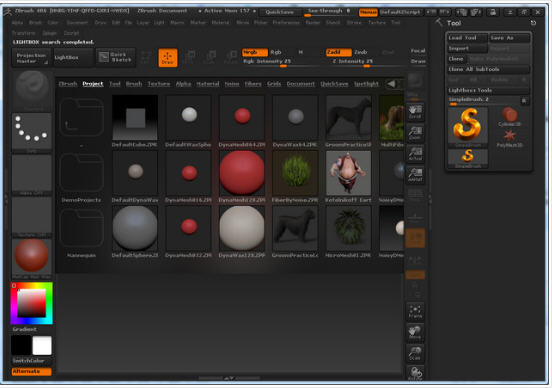Start Quick Sketch mode
Viewport: 552px width, 388px height.
pos(116,57)
